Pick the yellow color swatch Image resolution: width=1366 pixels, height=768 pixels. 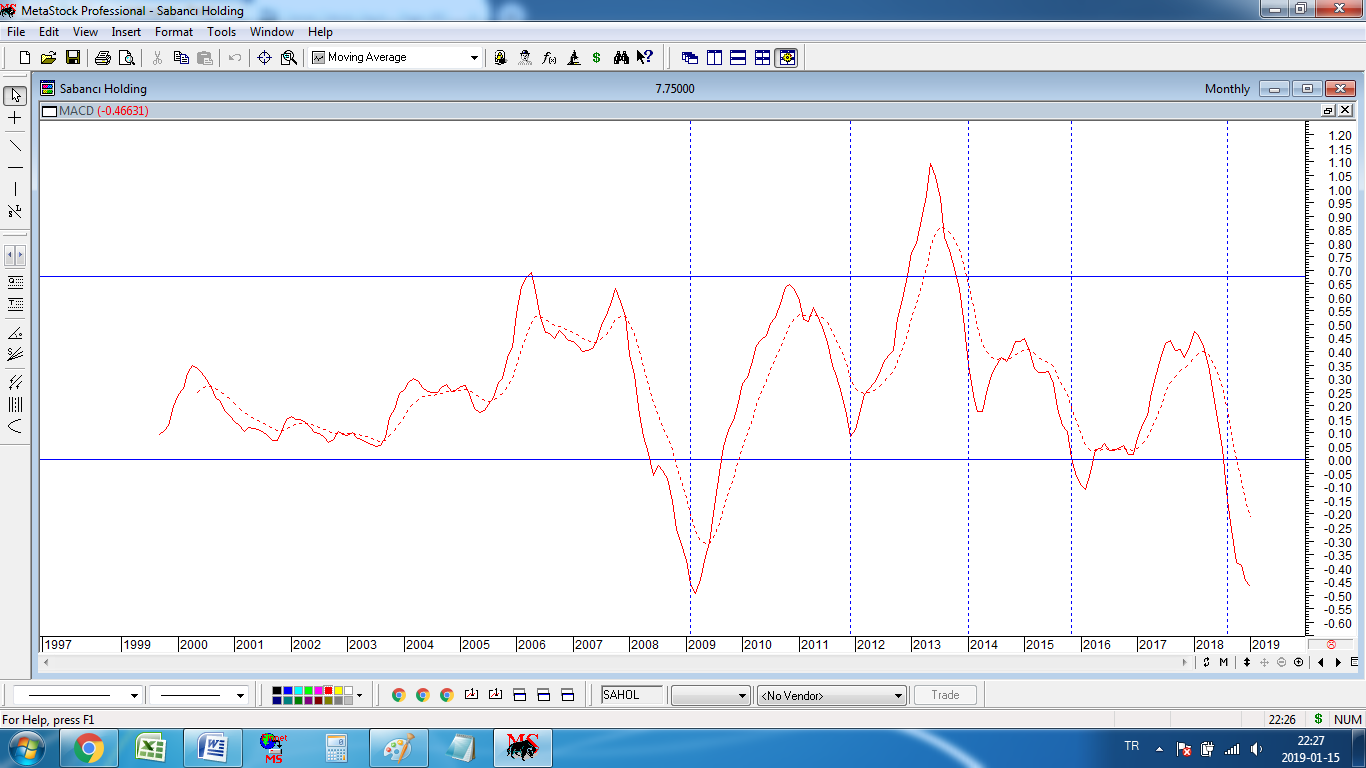click(x=338, y=690)
